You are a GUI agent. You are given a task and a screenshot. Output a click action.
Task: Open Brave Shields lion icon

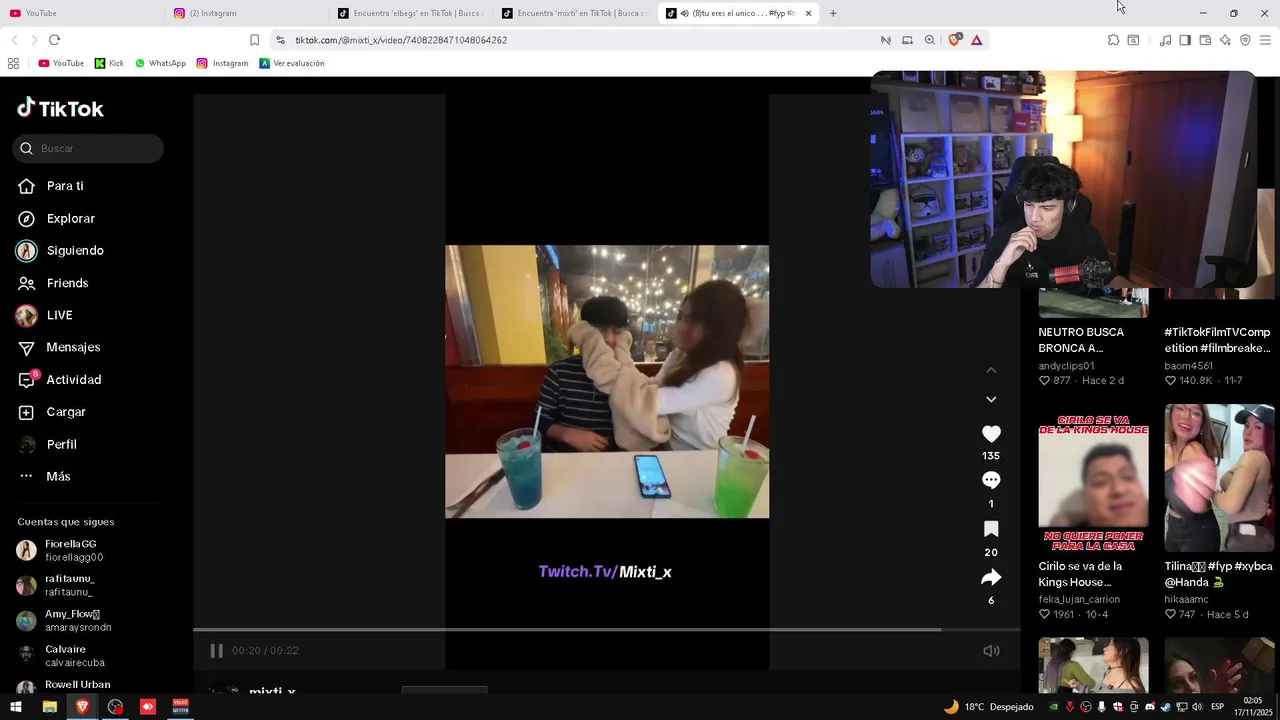[x=954, y=40]
